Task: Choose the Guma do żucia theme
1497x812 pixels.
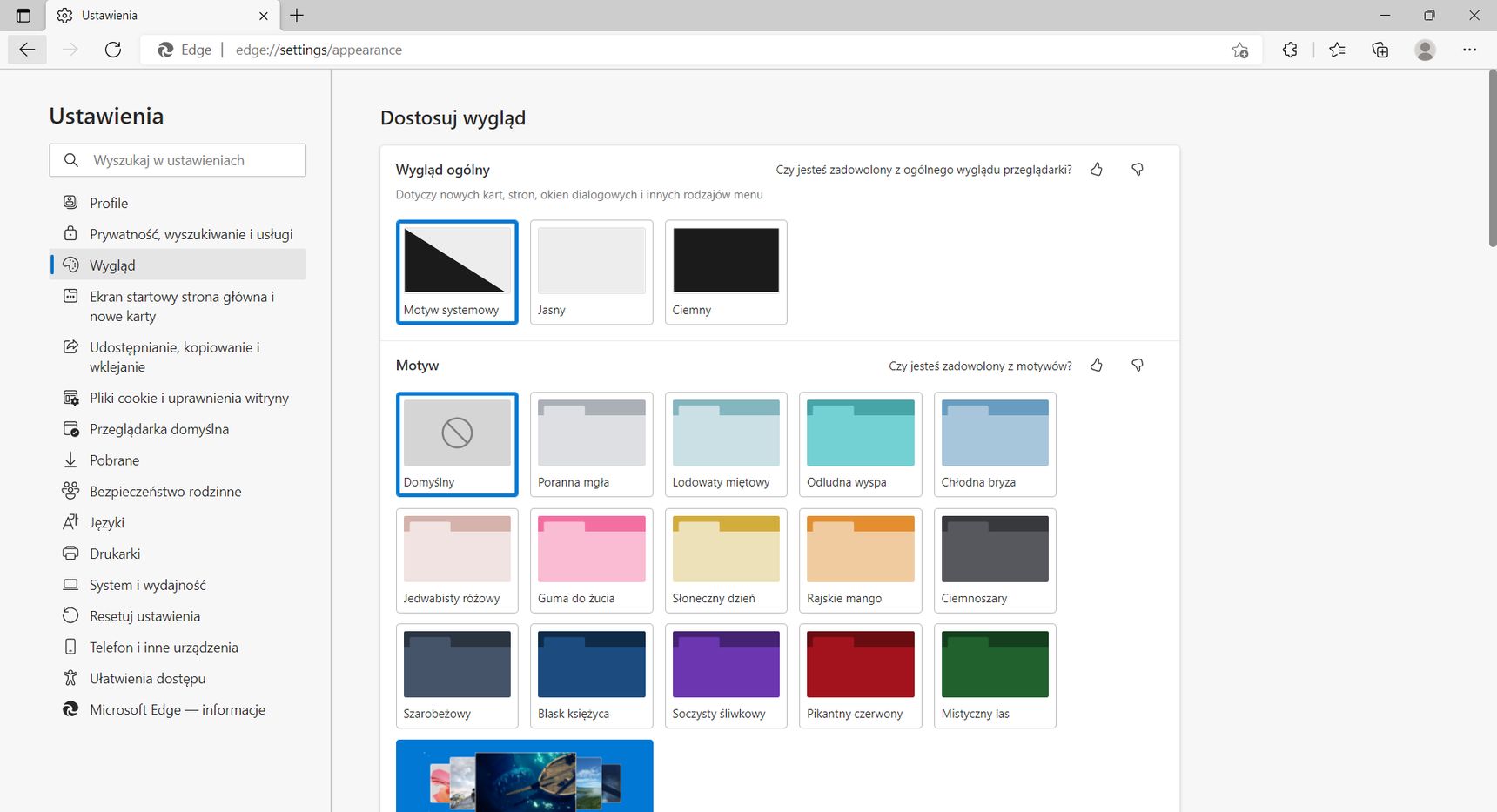Action: [592, 560]
